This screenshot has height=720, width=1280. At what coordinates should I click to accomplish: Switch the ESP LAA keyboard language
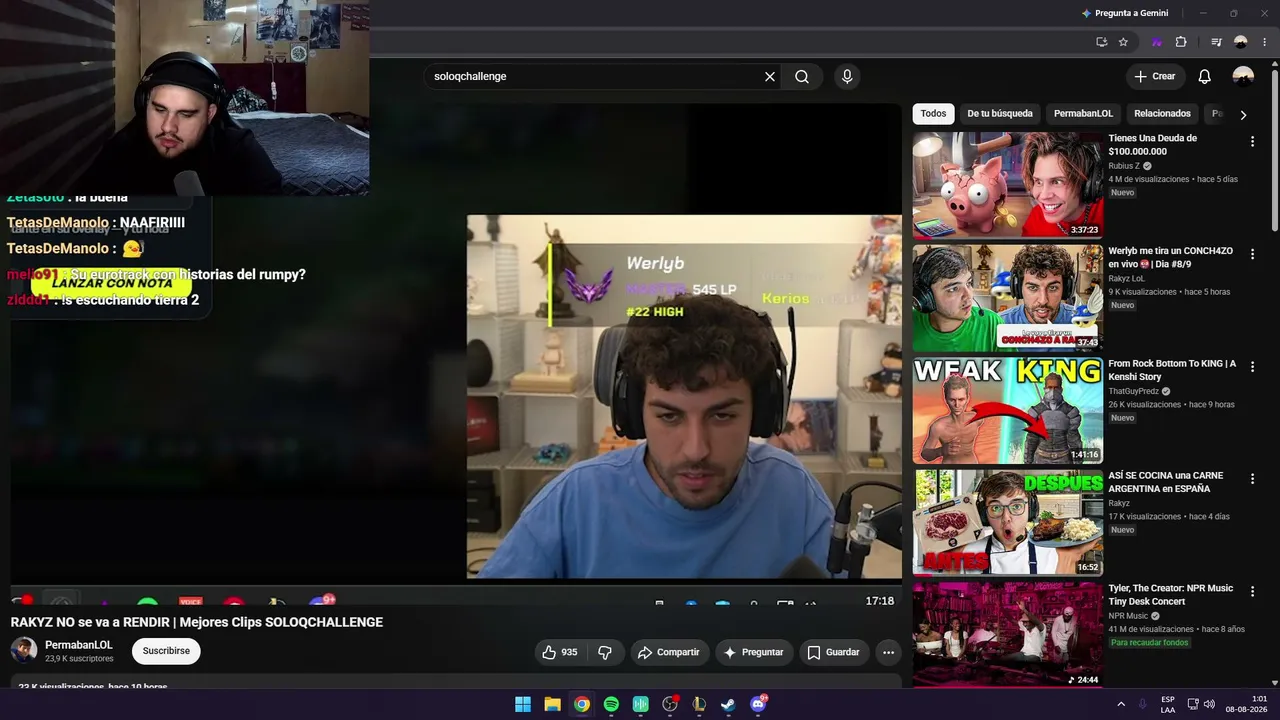click(x=1168, y=704)
